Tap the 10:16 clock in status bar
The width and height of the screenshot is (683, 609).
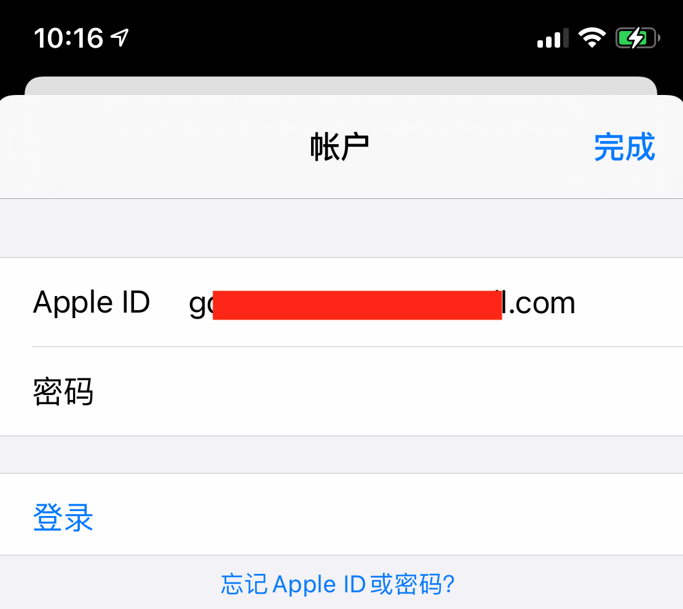coord(68,38)
